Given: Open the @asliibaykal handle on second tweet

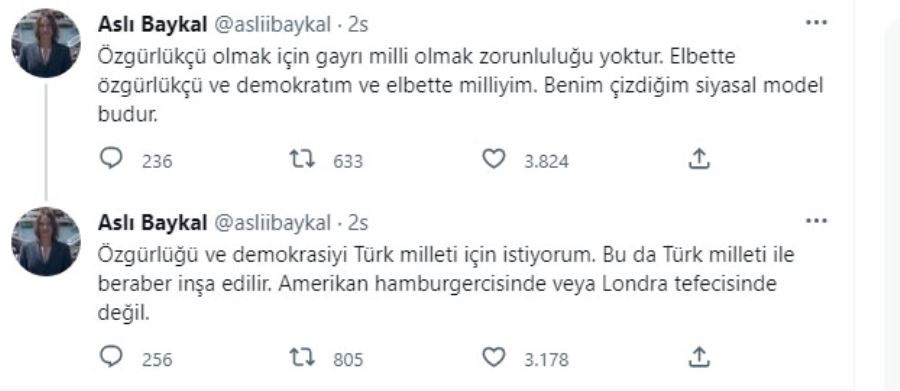Looking at the screenshot, I should (x=272, y=222).
